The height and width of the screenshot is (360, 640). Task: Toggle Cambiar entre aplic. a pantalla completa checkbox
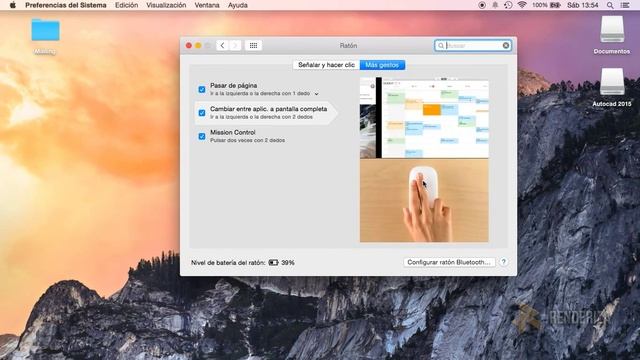202,113
